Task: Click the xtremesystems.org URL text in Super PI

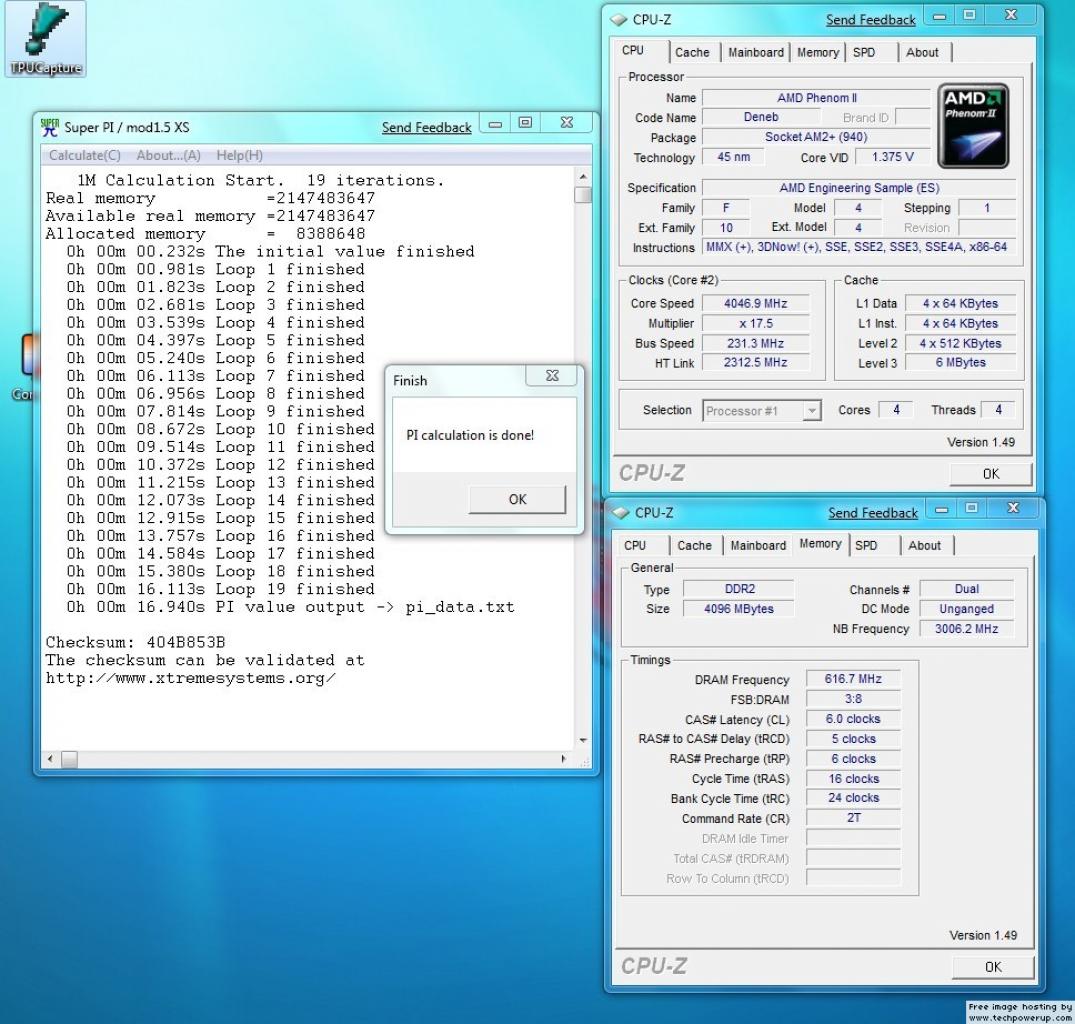Action: pos(191,679)
